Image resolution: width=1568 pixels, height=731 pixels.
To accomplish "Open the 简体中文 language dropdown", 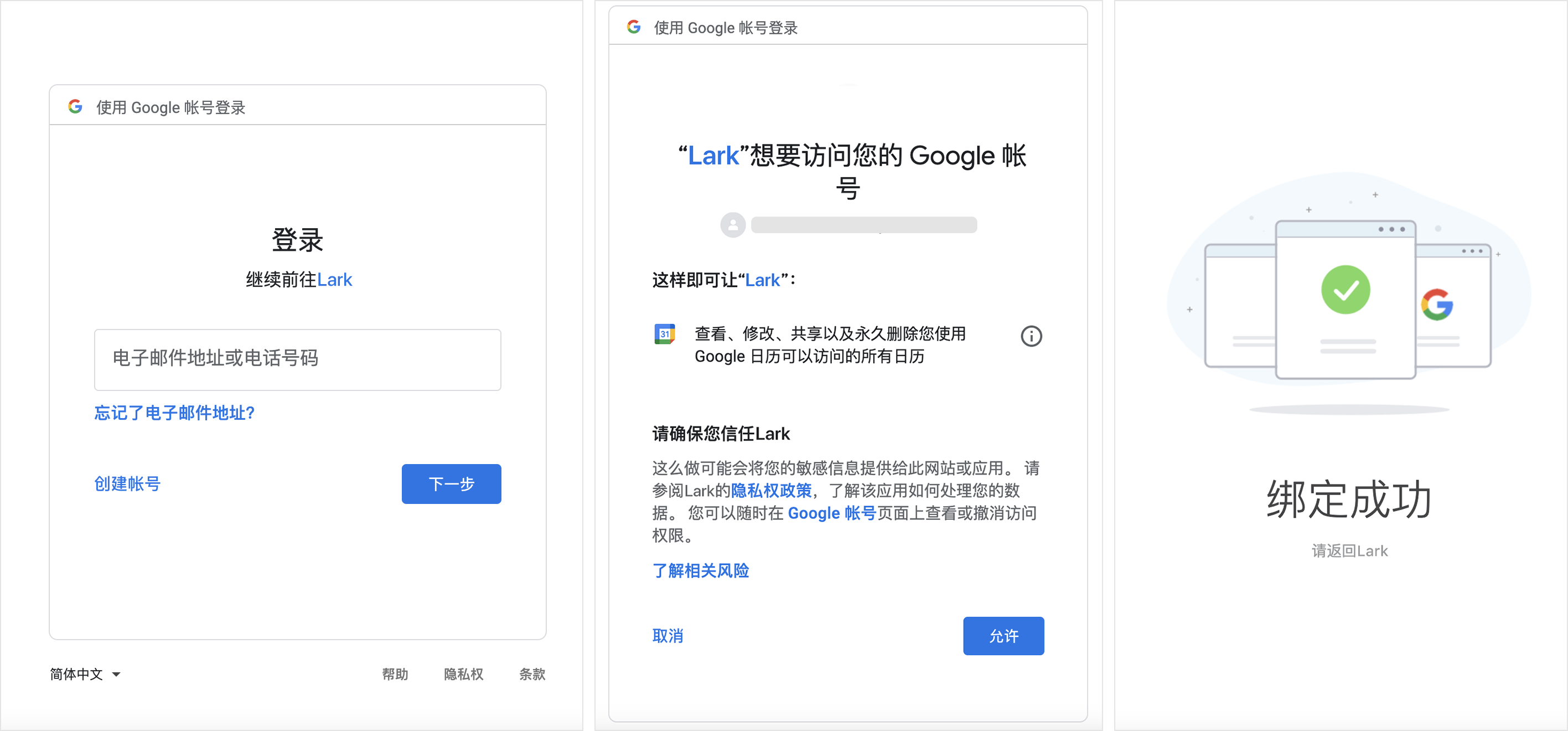I will click(x=85, y=674).
